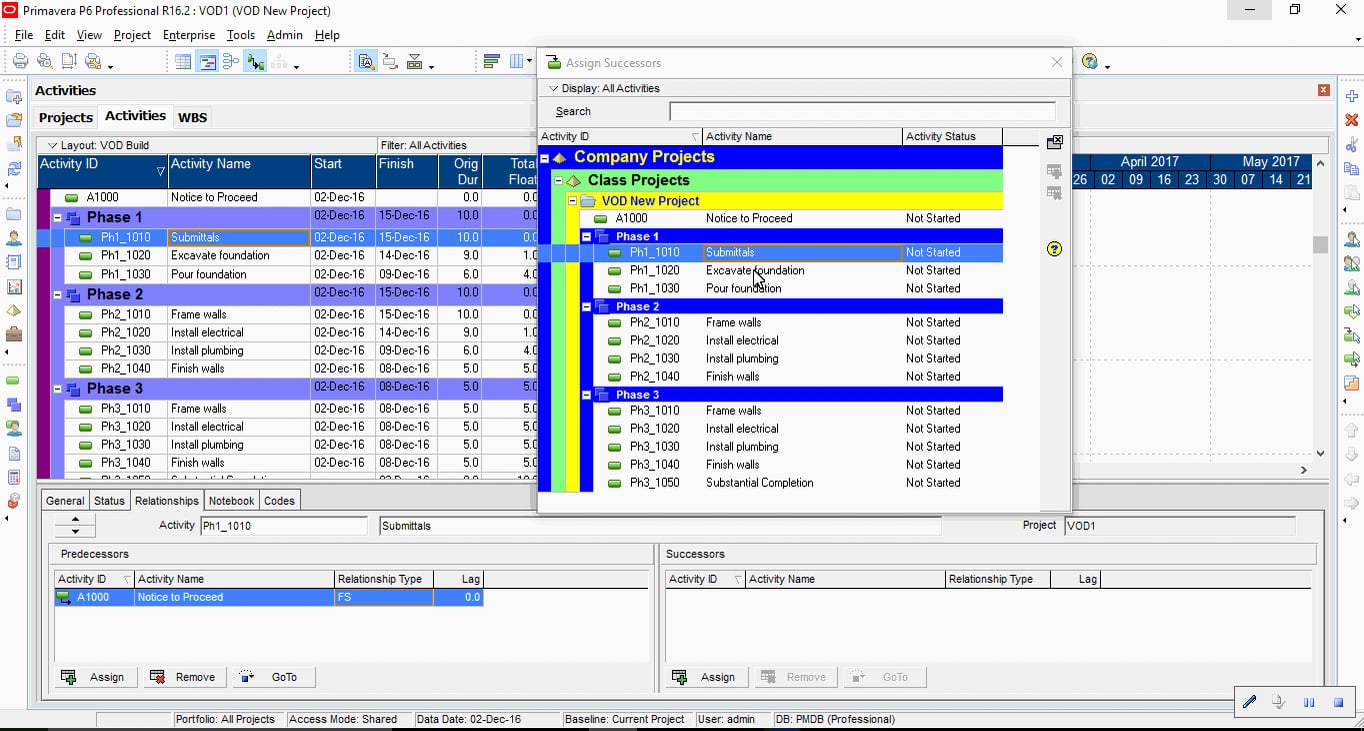Viewport: 1364px width, 731px height.
Task: Open the Enterprise menu
Action: tap(188, 35)
